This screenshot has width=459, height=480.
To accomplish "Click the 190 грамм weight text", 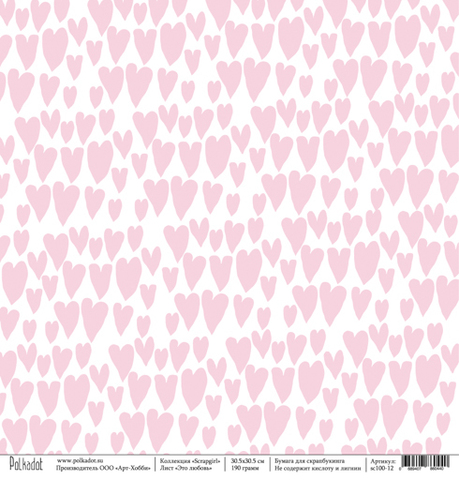I will tap(245, 468).
